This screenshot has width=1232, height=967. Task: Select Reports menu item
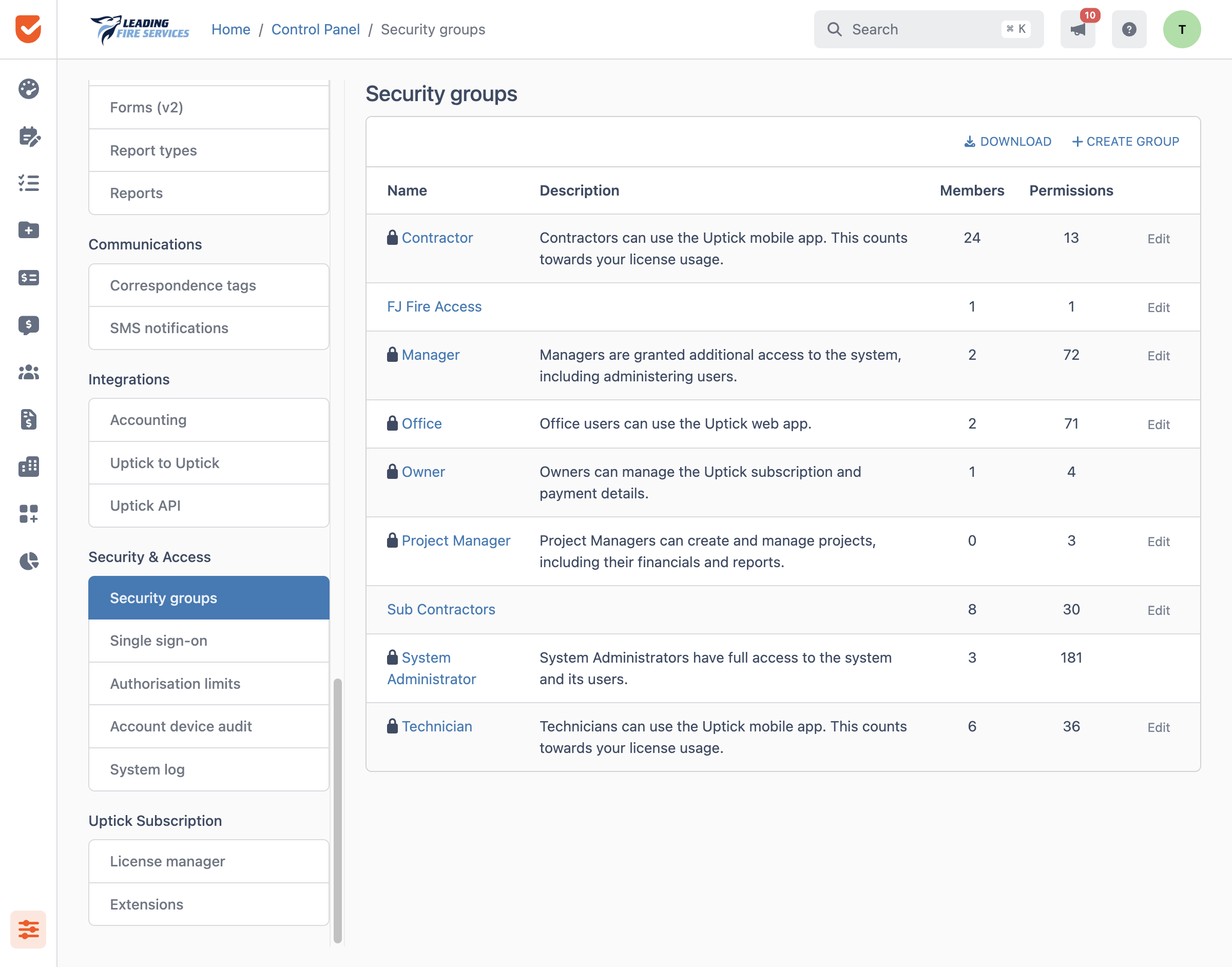209,193
